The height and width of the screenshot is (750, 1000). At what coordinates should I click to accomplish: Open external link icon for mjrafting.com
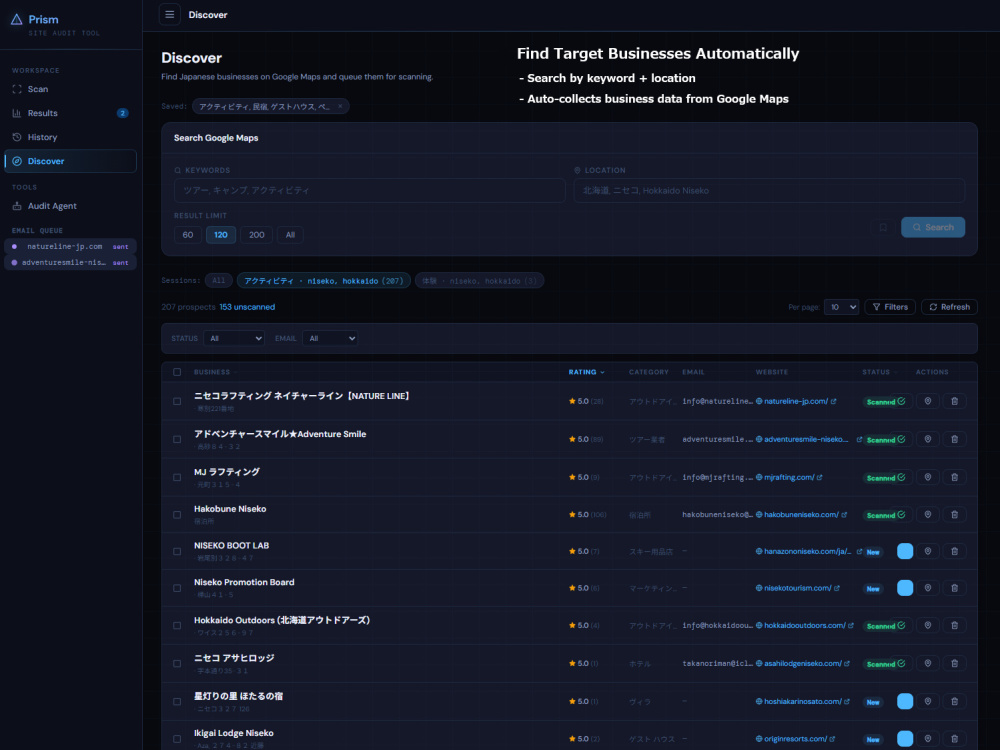tap(820, 477)
